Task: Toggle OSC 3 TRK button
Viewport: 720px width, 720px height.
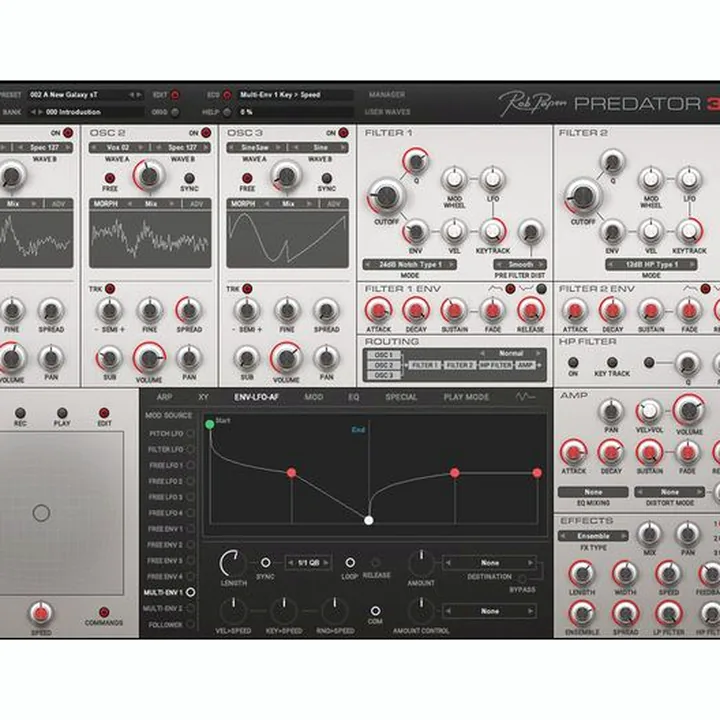Action: 247,288
